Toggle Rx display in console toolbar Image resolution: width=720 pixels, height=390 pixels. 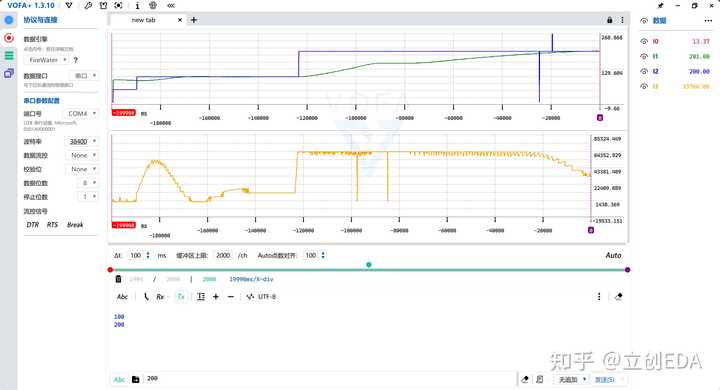click(160, 297)
